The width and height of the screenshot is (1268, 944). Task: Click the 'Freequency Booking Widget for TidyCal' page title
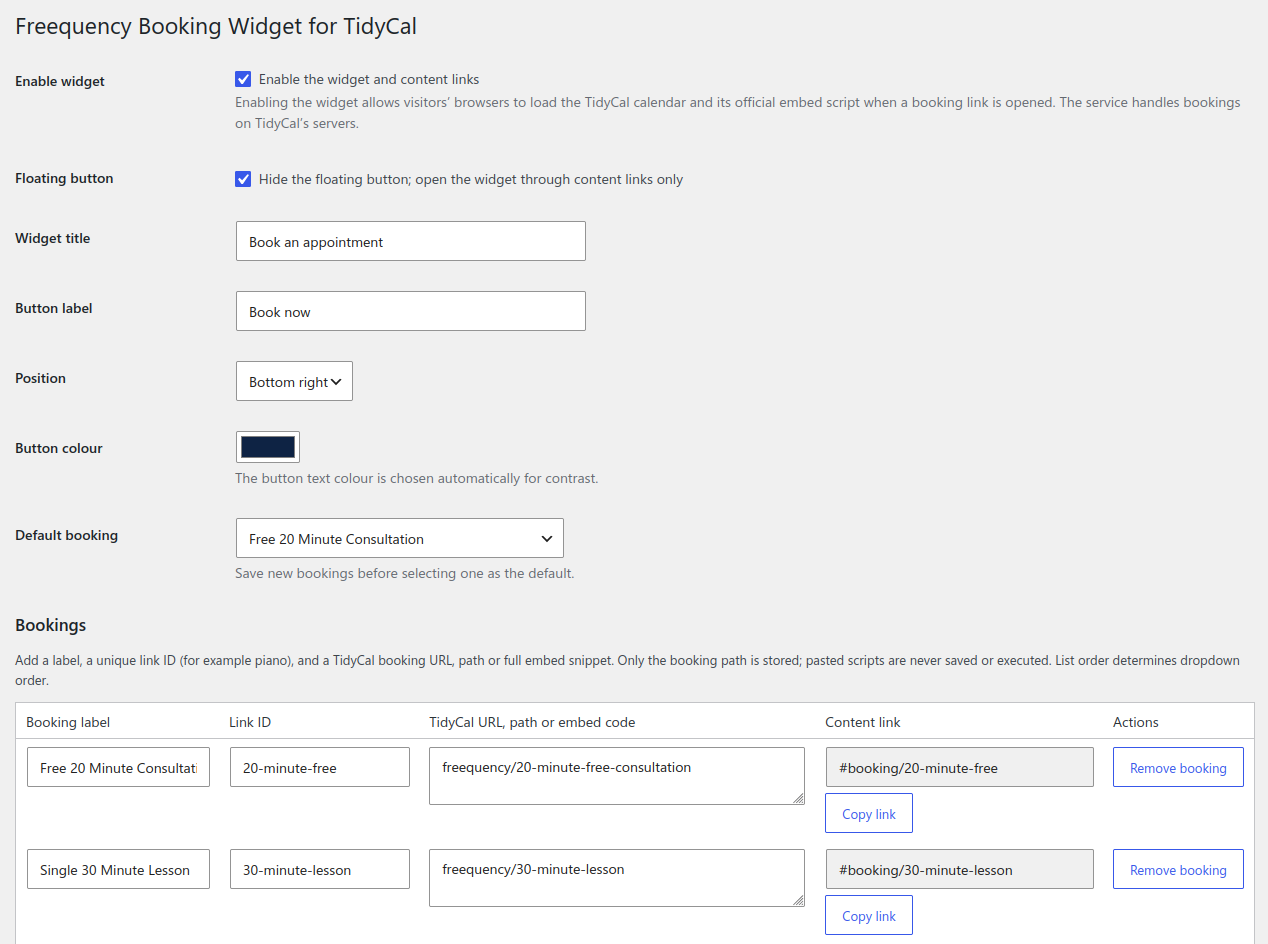(x=216, y=27)
